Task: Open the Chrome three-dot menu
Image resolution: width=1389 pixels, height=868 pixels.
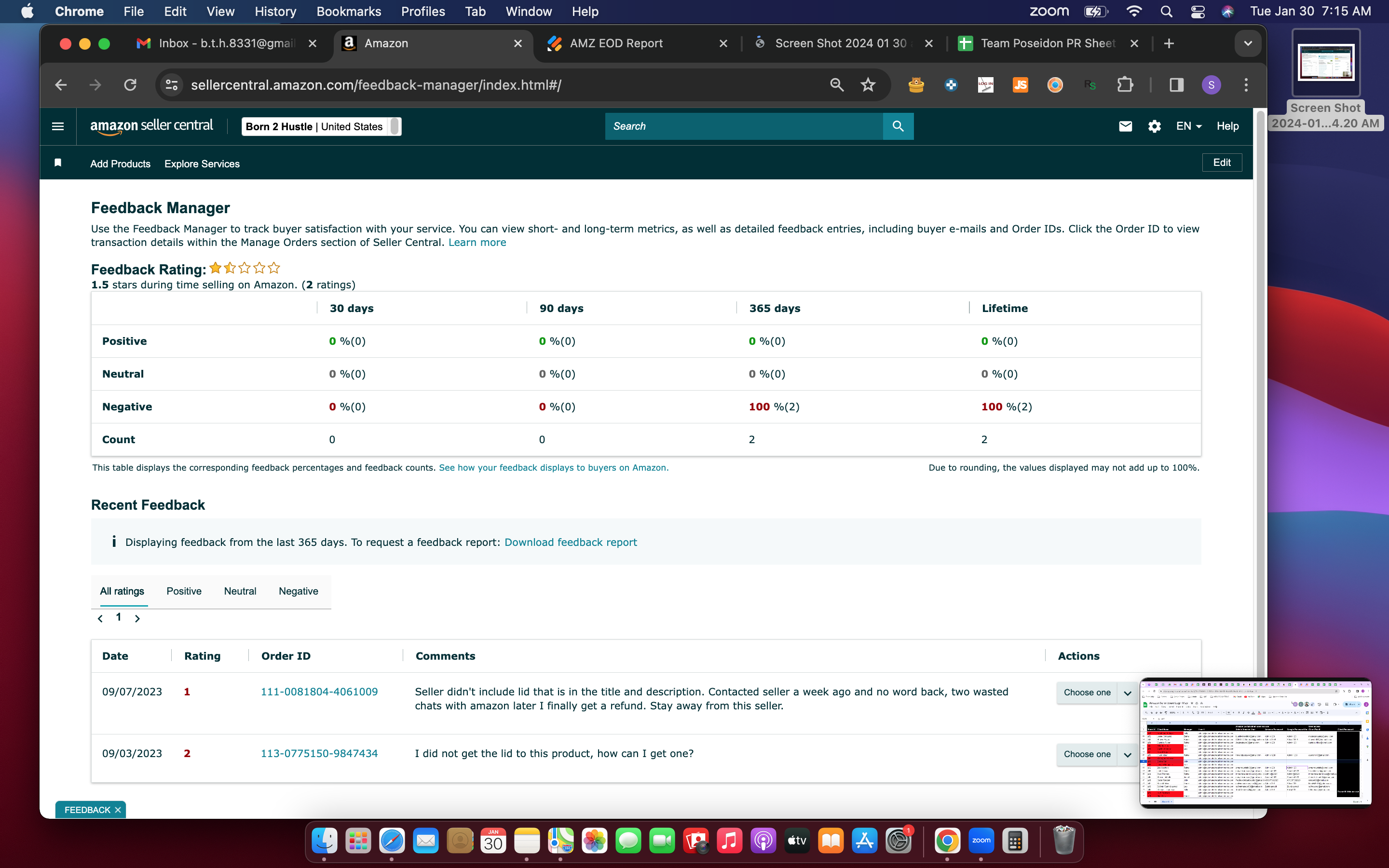Action: [x=1246, y=85]
